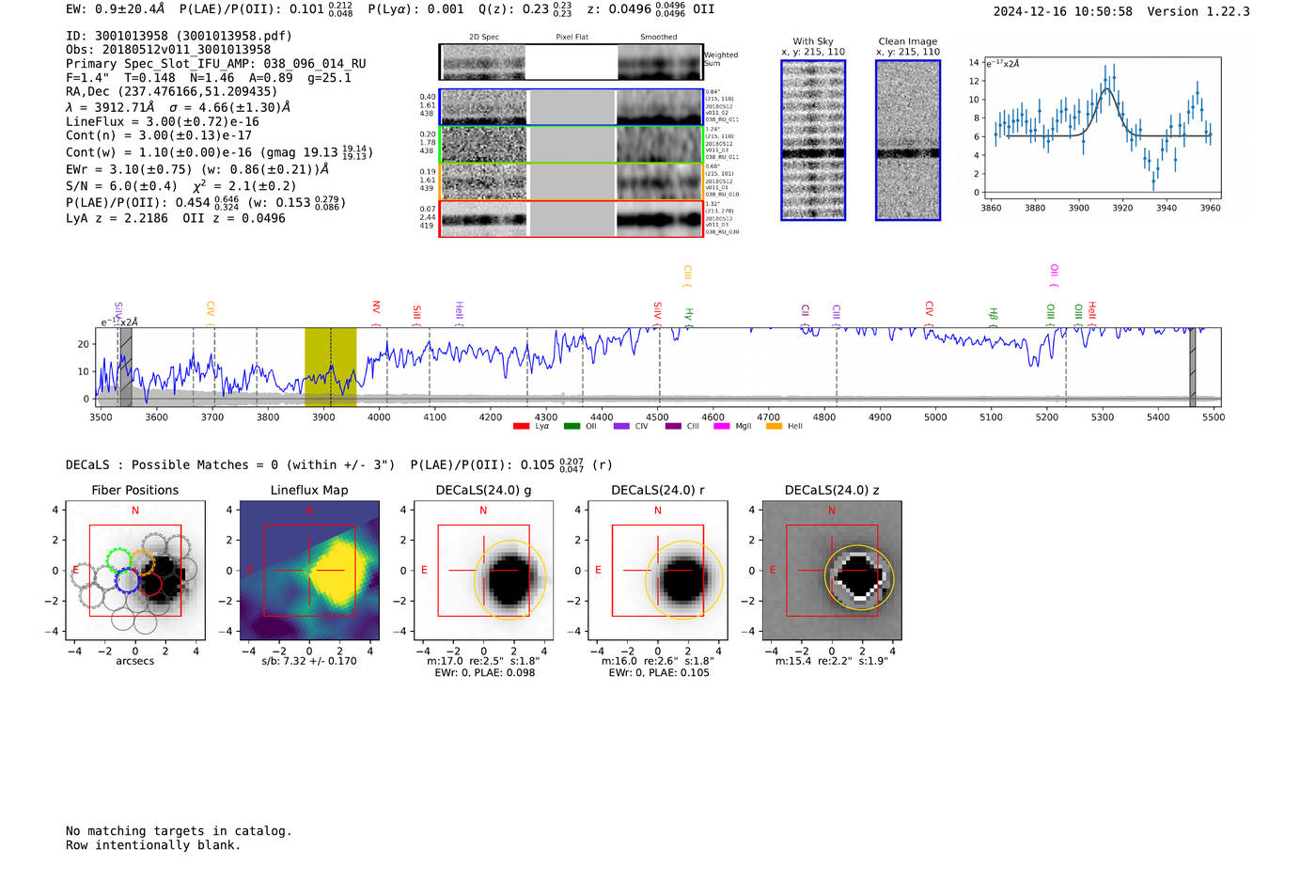This screenshot has height=896, width=1316.
Task: Select the Primary Spec_Slot_IFU_AMP line
Action: (x=216, y=64)
